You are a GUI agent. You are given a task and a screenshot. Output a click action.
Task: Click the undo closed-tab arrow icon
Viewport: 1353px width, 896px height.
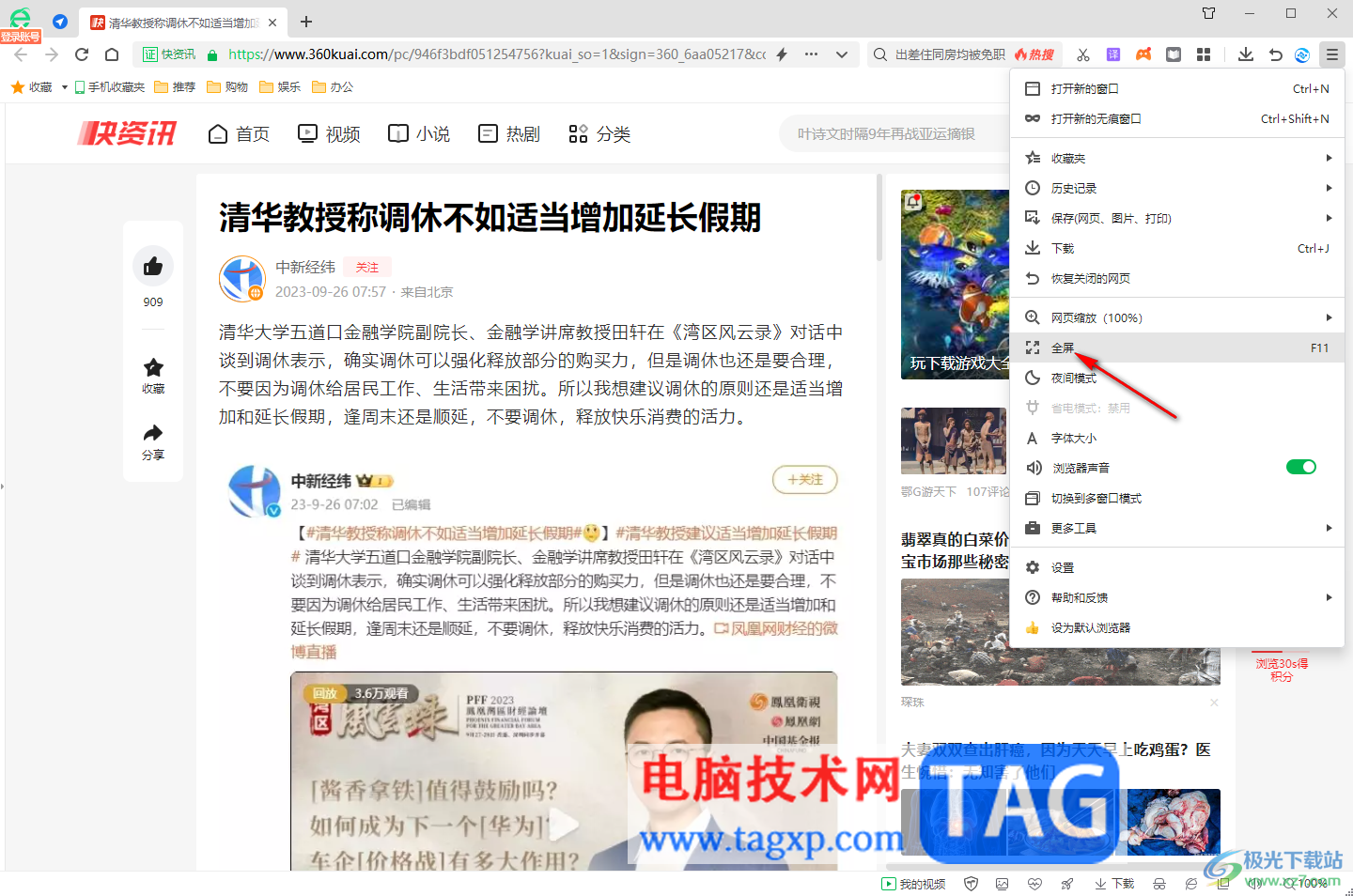(1275, 54)
